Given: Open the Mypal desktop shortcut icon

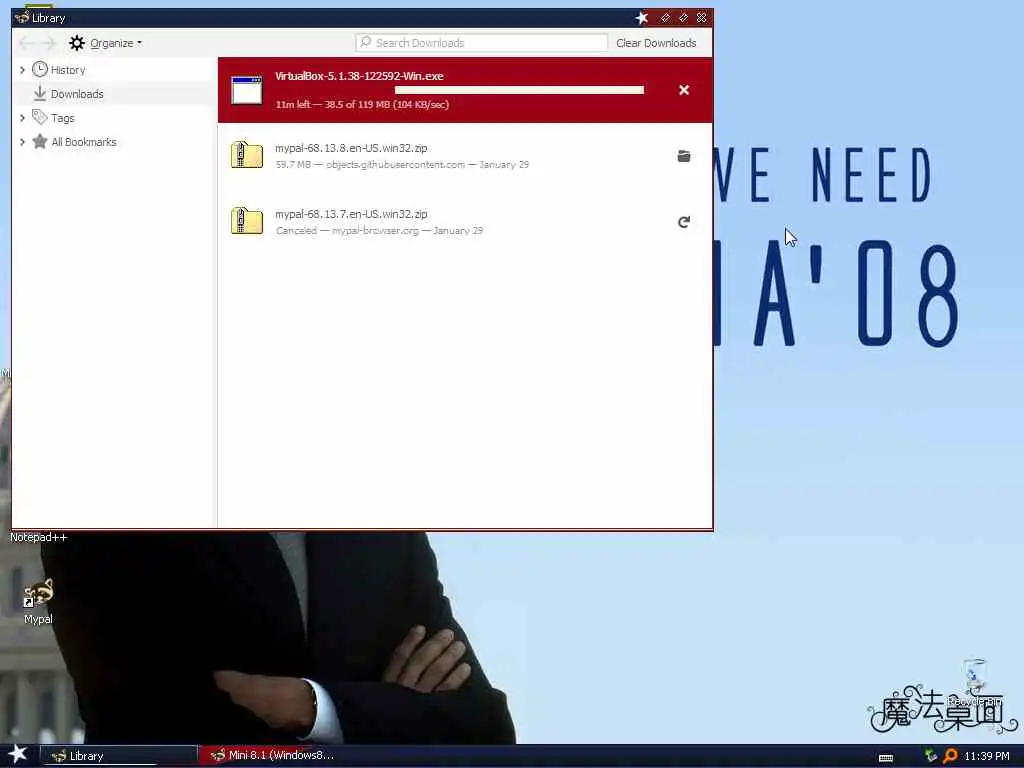Looking at the screenshot, I should click(38, 593).
